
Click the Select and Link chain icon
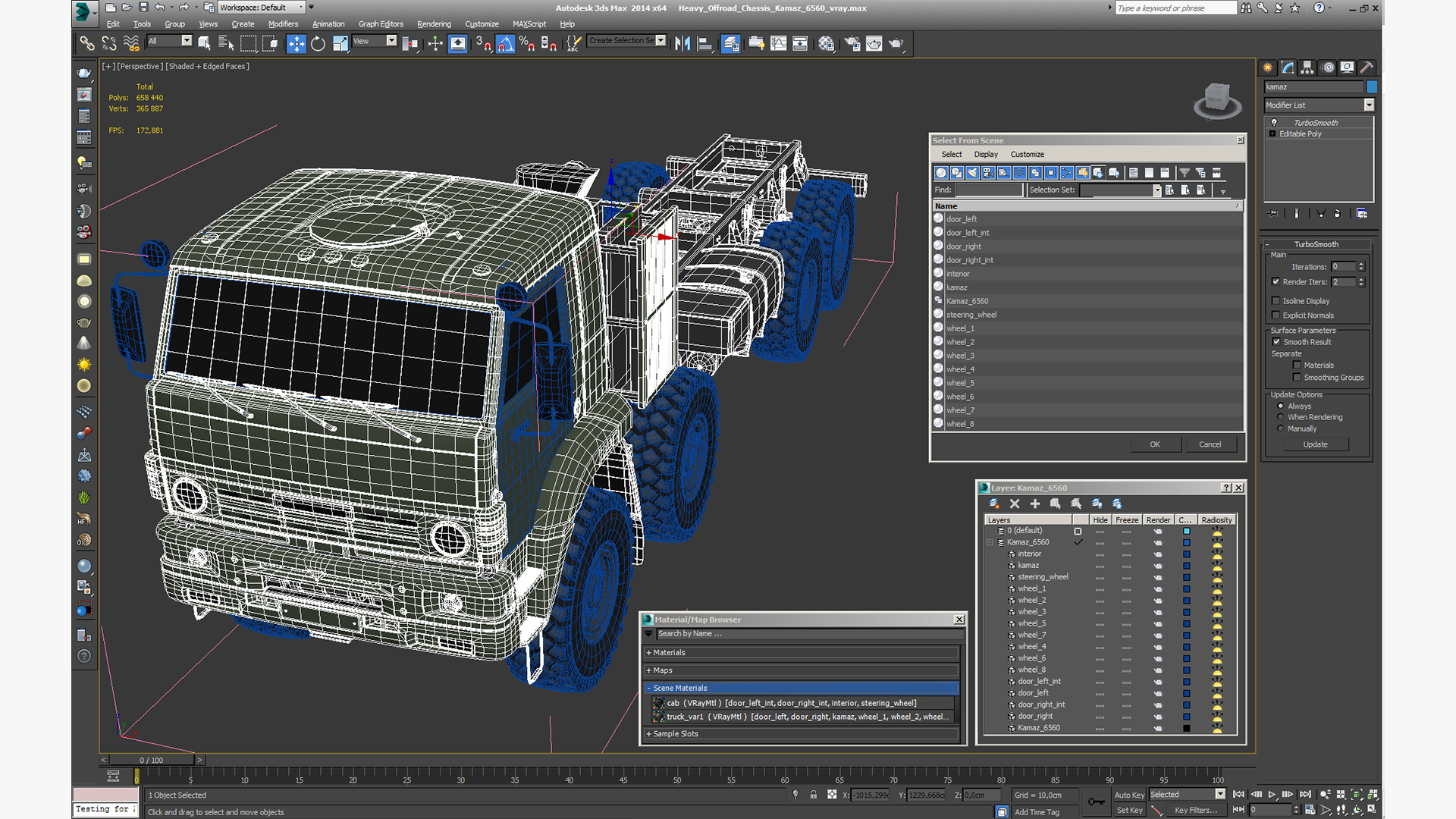(x=87, y=43)
